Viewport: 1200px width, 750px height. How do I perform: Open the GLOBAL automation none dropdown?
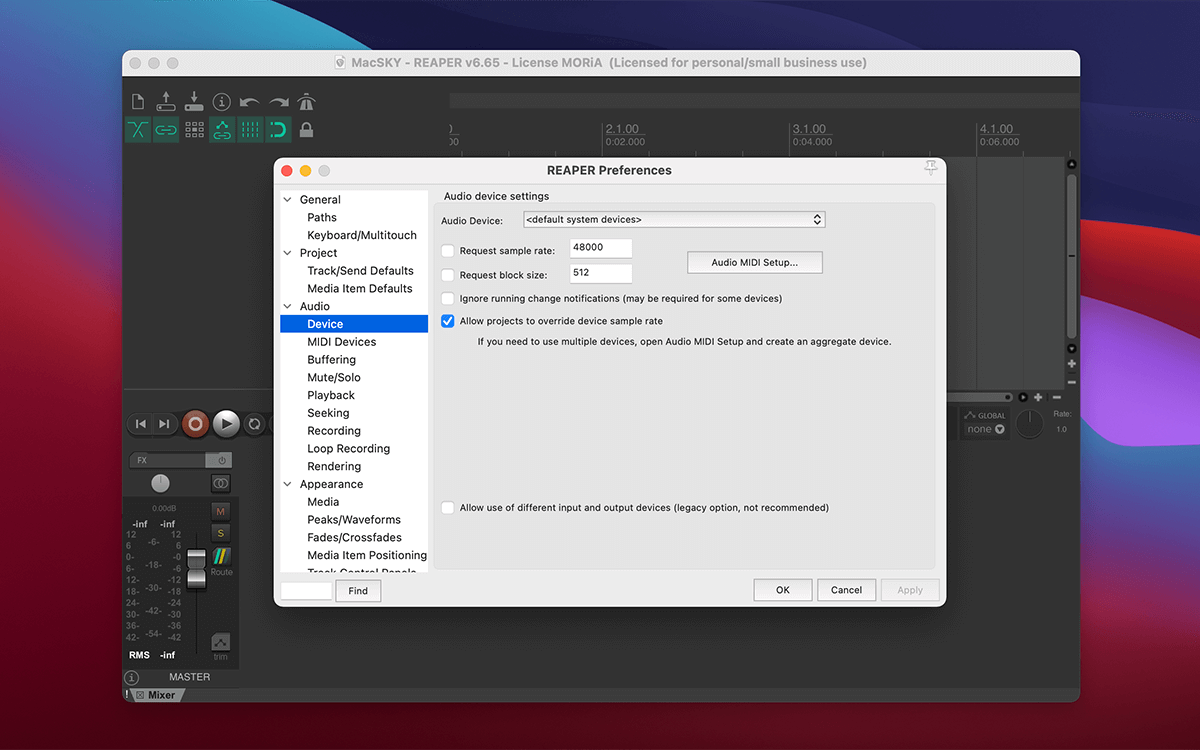[985, 429]
